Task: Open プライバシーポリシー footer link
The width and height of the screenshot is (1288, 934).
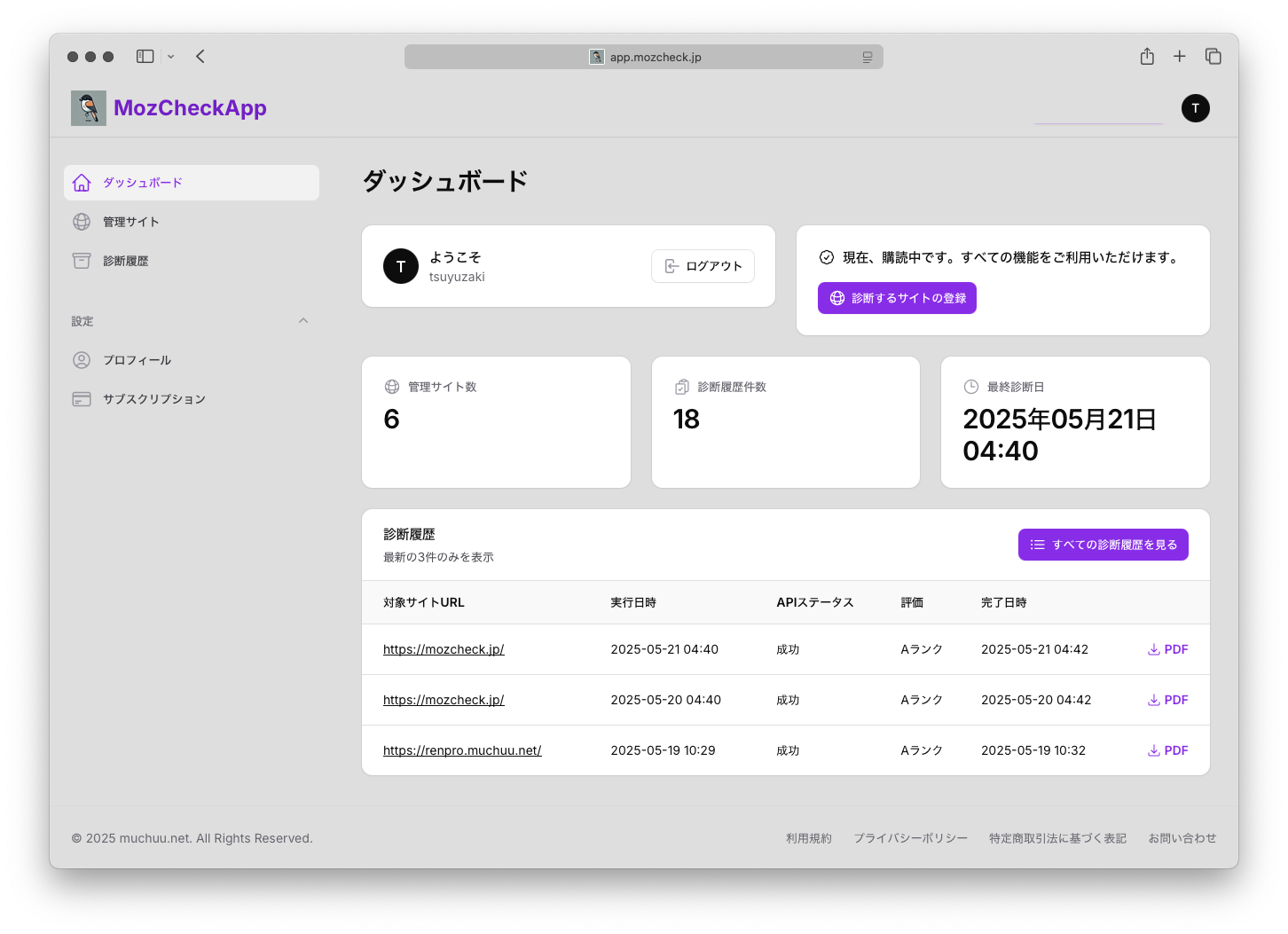Action: (x=910, y=838)
